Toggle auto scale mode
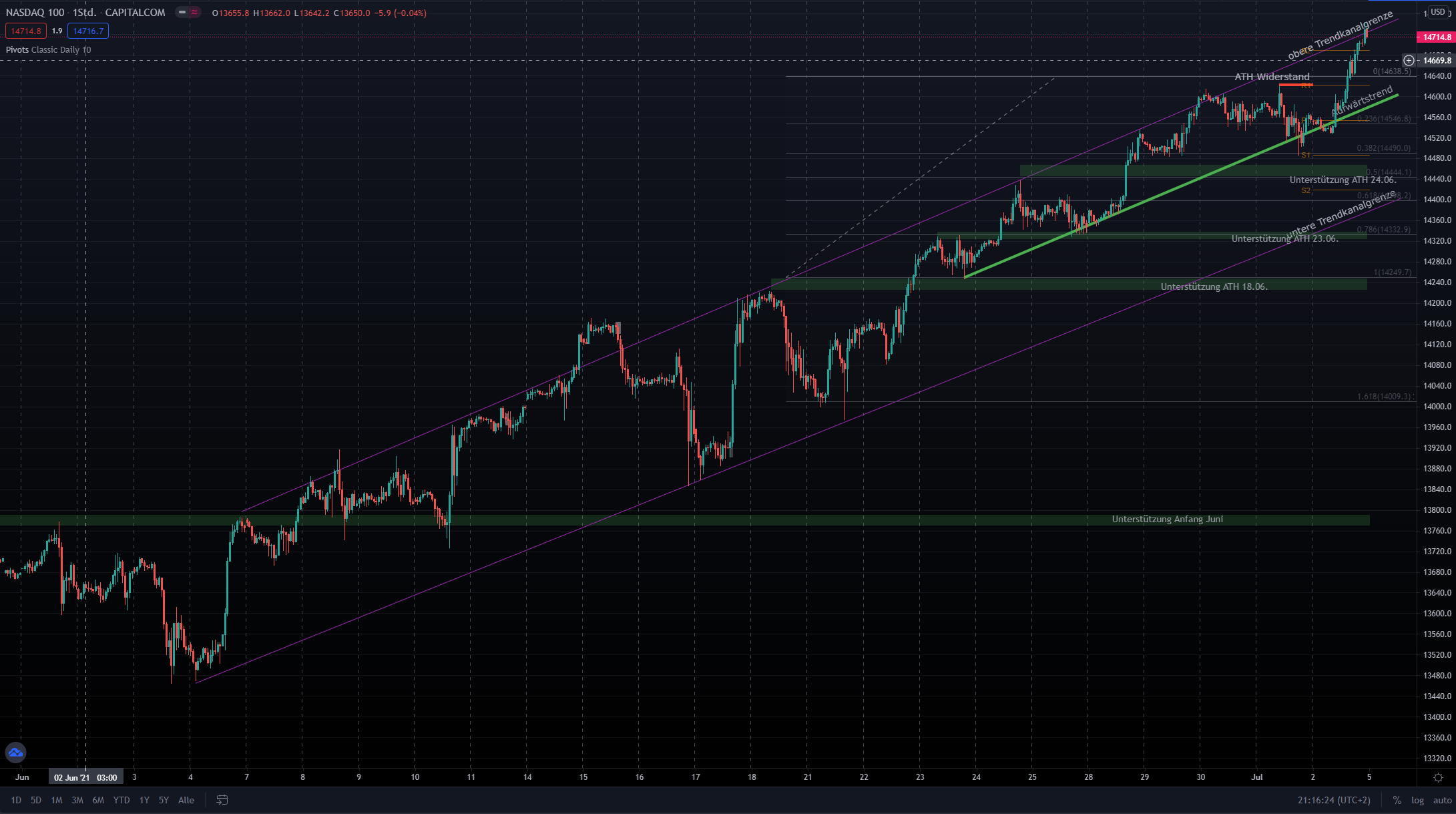The image size is (1456, 814). tap(1442, 800)
